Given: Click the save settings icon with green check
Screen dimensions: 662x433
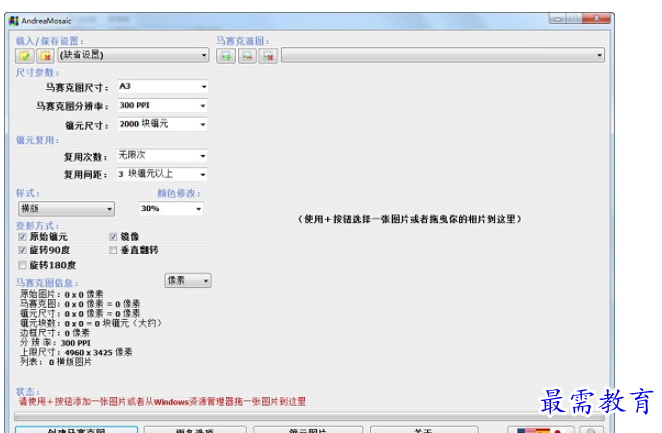Looking at the screenshot, I should 24,56.
